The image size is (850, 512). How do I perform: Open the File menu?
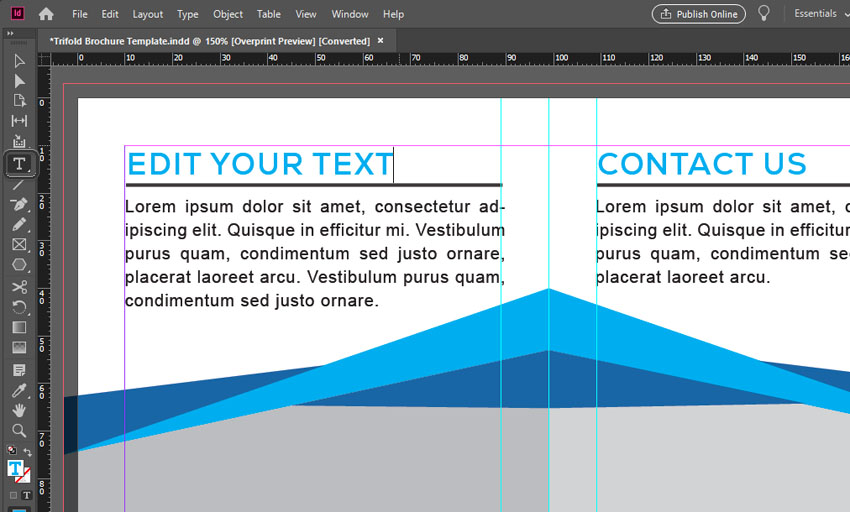[x=80, y=14]
